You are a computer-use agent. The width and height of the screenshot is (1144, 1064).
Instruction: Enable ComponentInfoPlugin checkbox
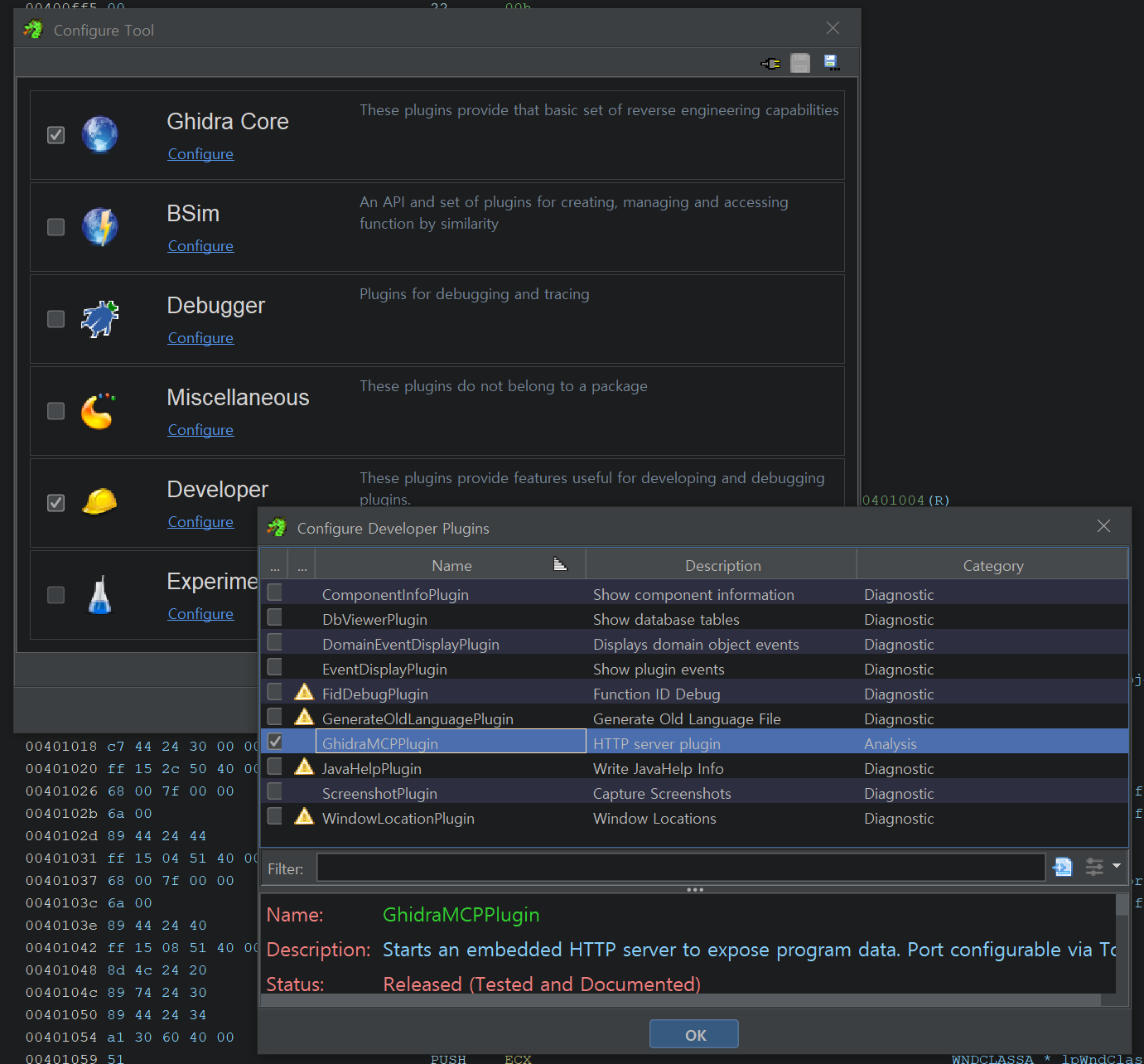(274, 592)
